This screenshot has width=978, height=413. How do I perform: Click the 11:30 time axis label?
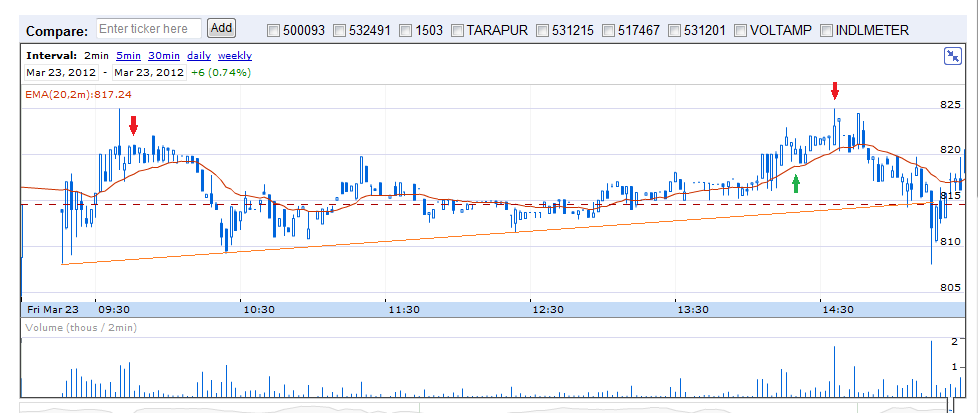point(404,309)
